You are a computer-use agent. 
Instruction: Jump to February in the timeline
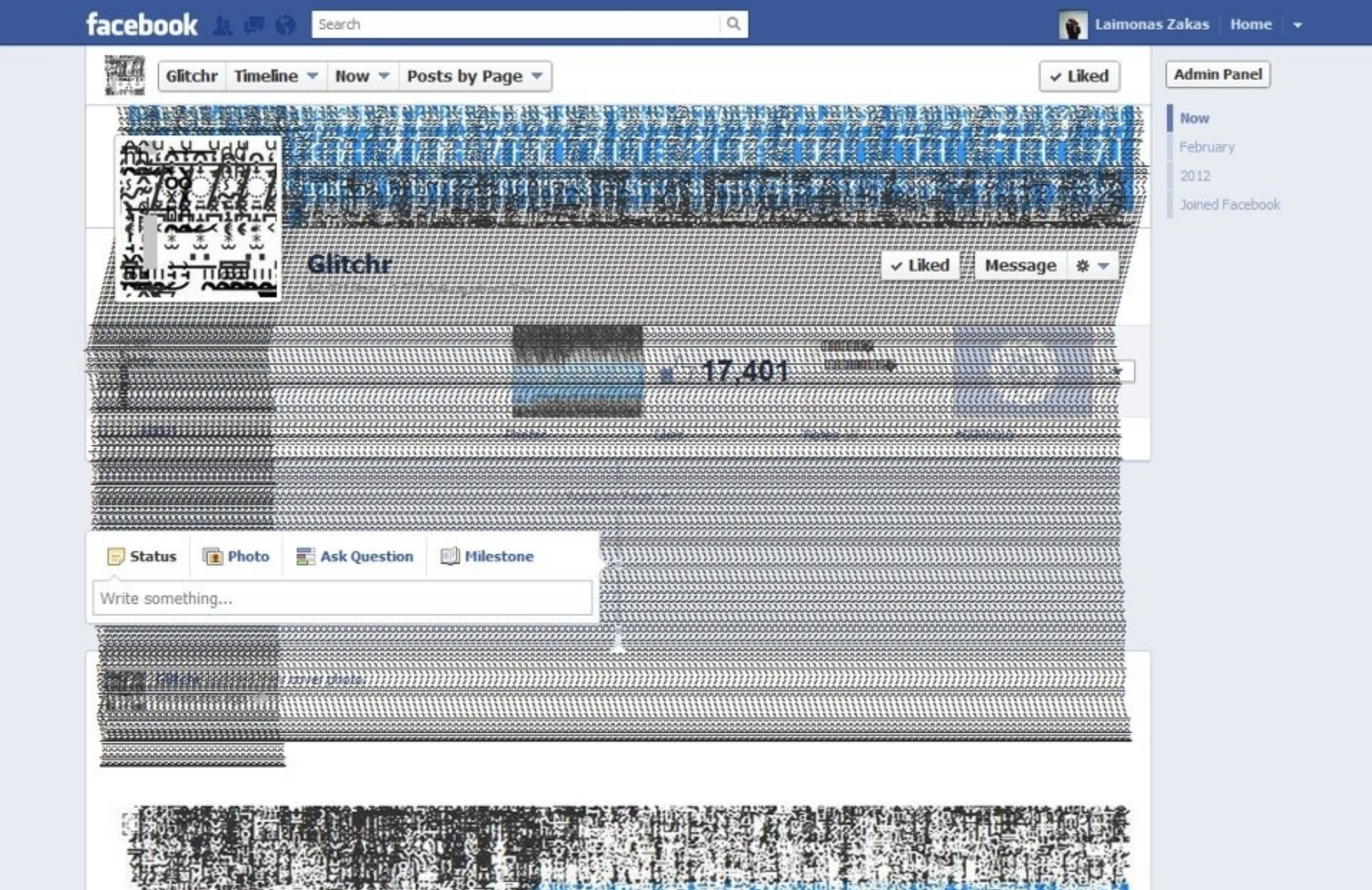[1206, 147]
